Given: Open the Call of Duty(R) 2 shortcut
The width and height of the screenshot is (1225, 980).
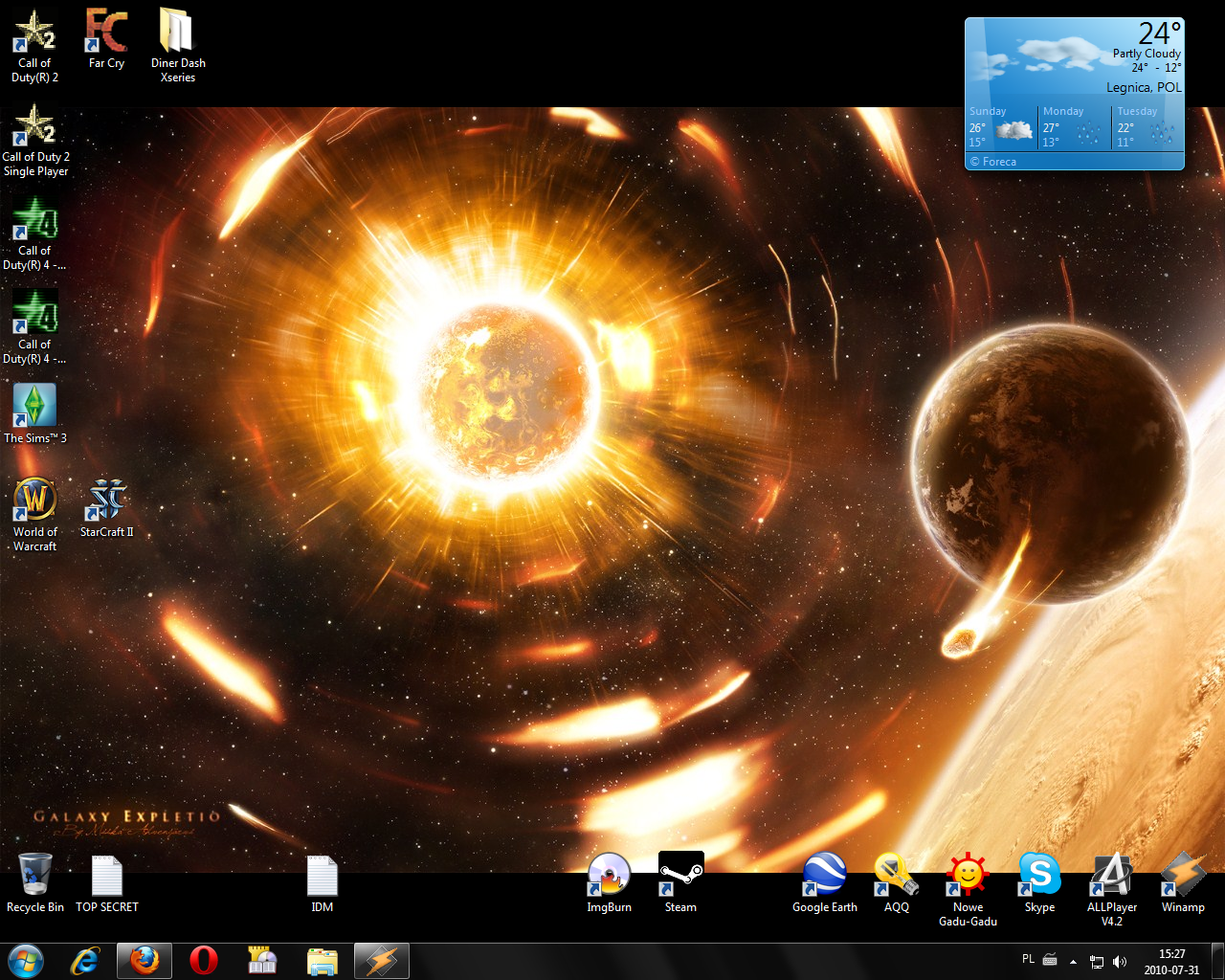Looking at the screenshot, I should coord(34,46).
